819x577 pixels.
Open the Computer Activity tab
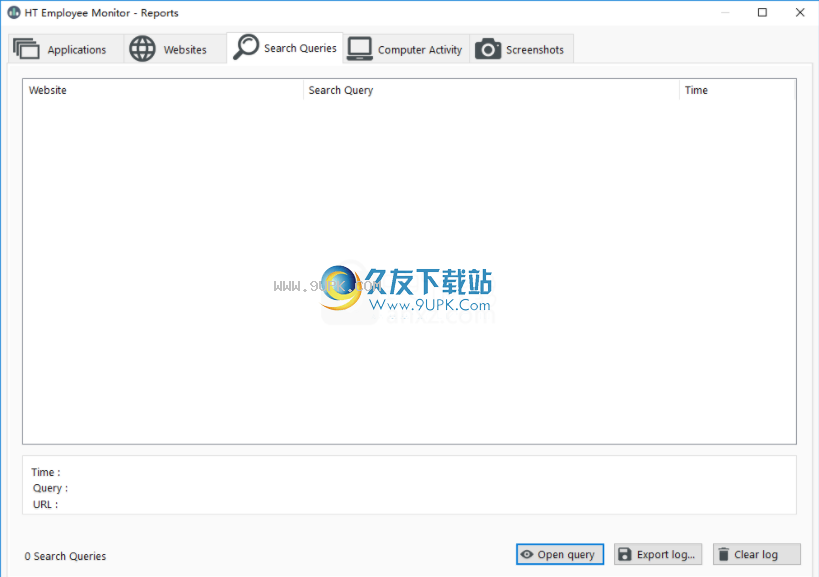406,49
